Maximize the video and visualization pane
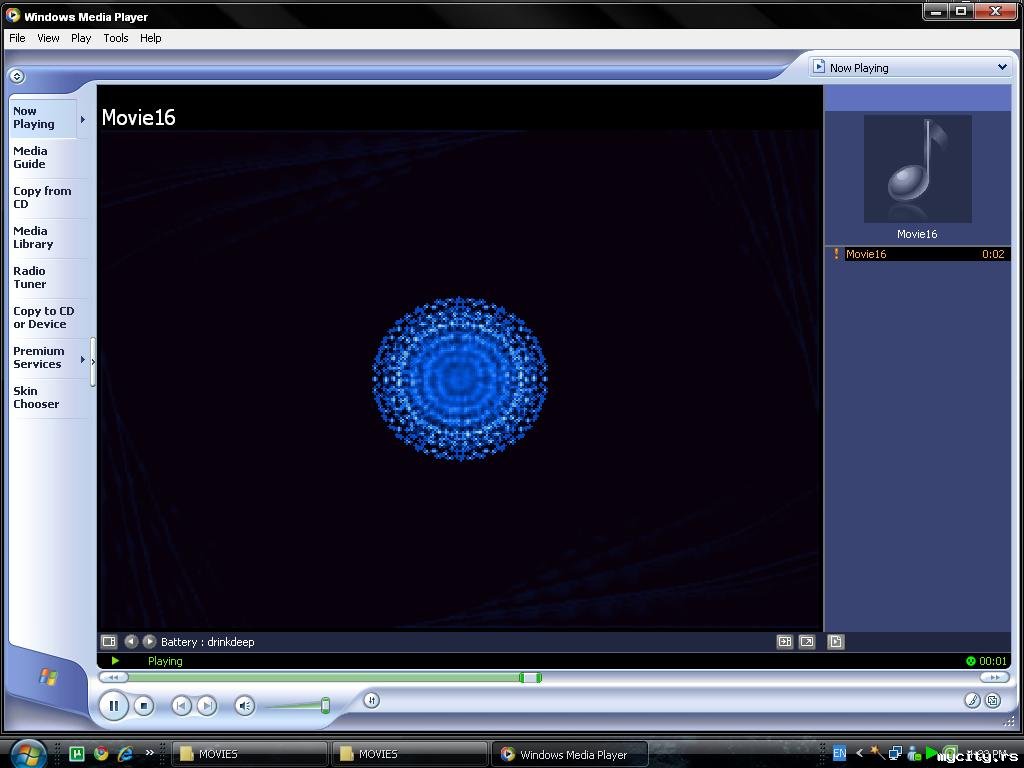 point(784,641)
